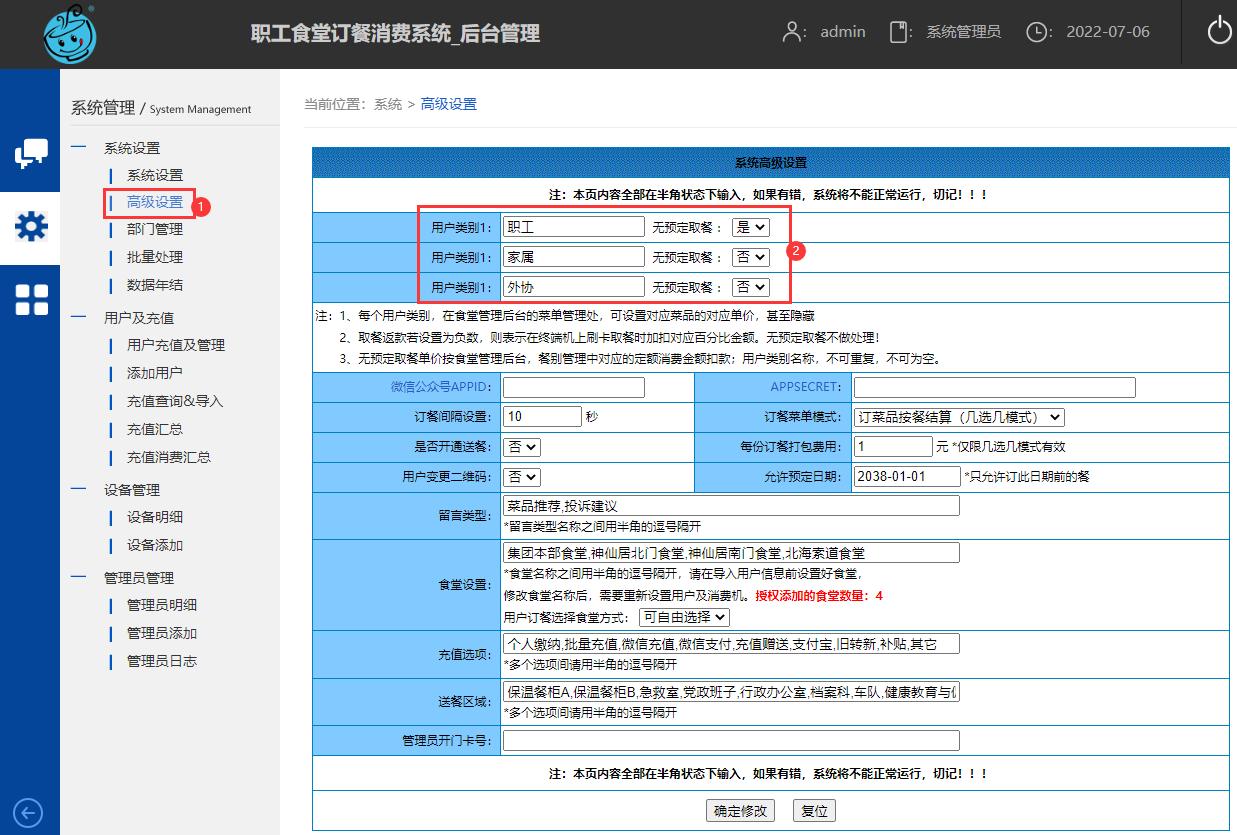Click the clock icon beside the date
The width and height of the screenshot is (1237, 835).
[x=1039, y=32]
